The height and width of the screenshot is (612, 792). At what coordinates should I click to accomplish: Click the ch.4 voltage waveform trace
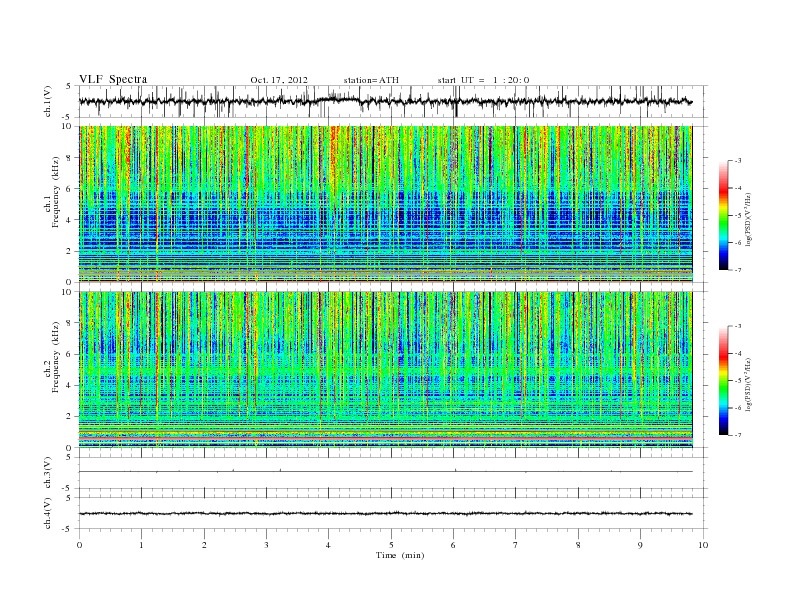coord(385,514)
